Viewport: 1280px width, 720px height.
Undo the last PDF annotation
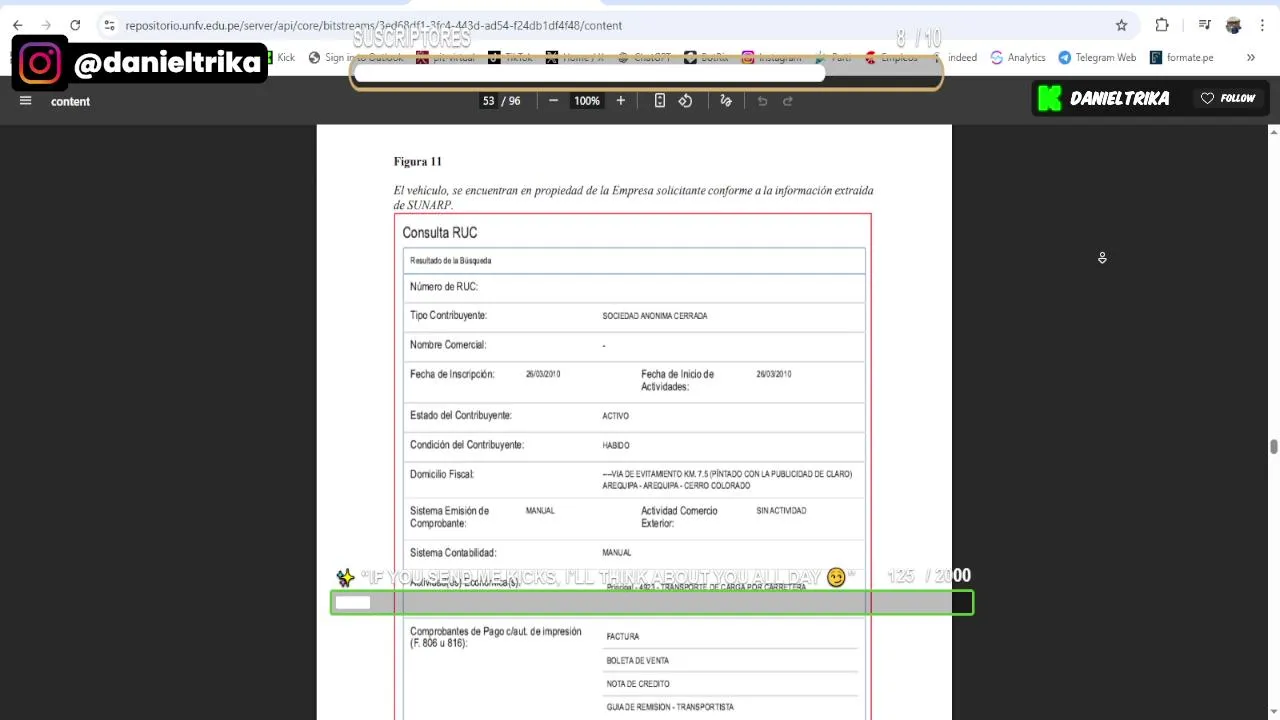pos(762,101)
